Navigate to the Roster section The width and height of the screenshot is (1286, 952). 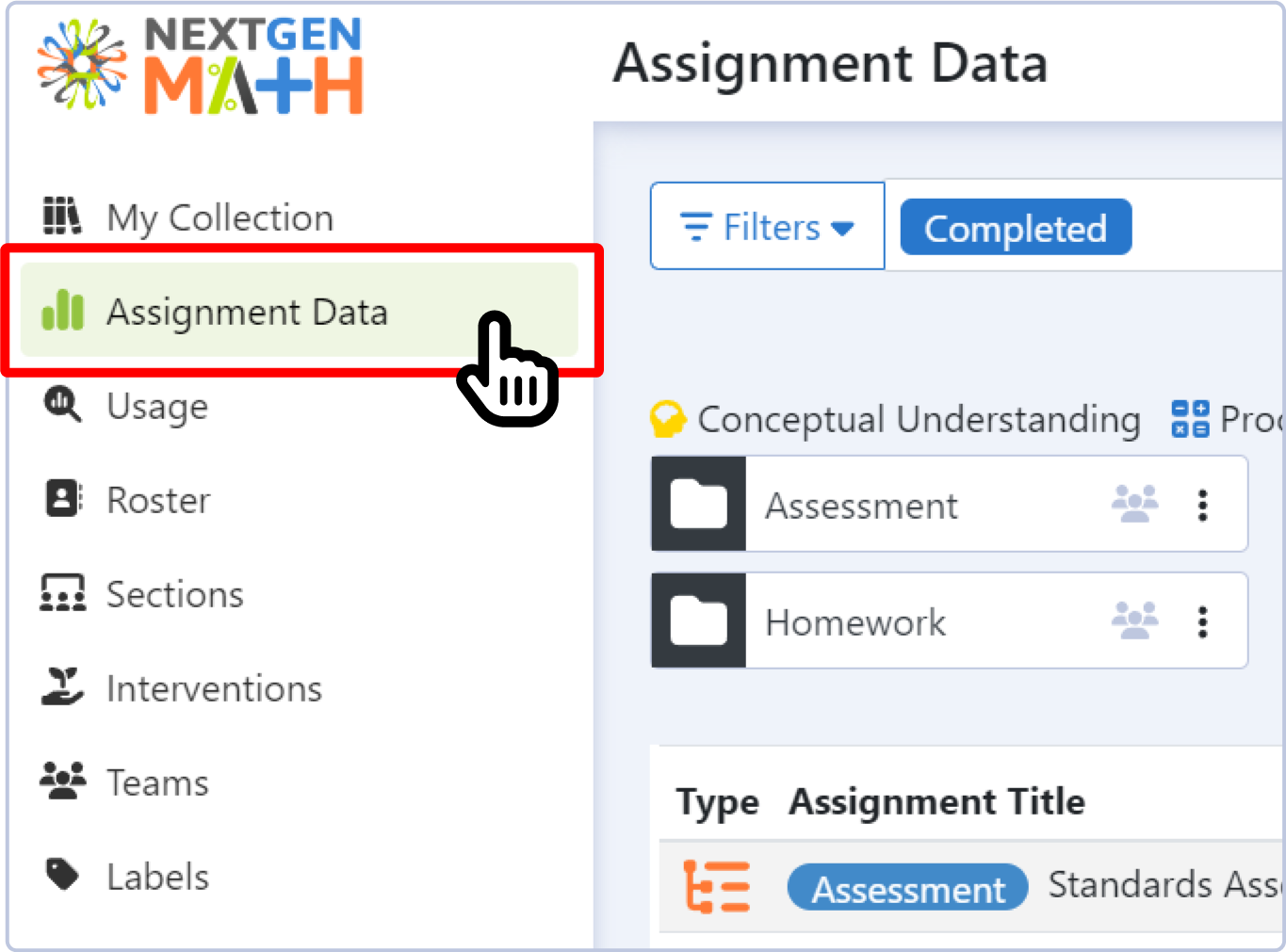[x=158, y=500]
